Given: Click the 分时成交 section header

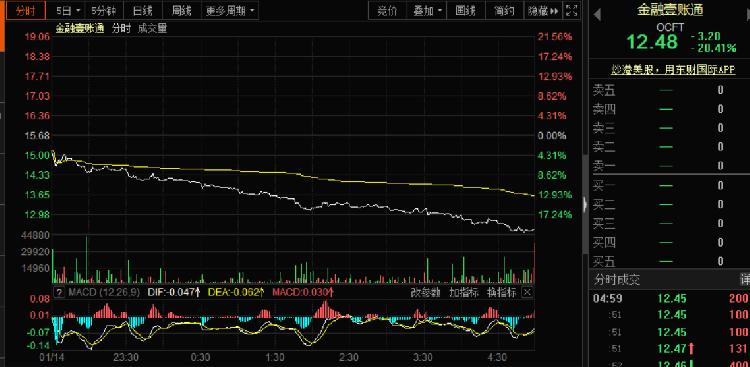Looking at the screenshot, I should [617, 279].
